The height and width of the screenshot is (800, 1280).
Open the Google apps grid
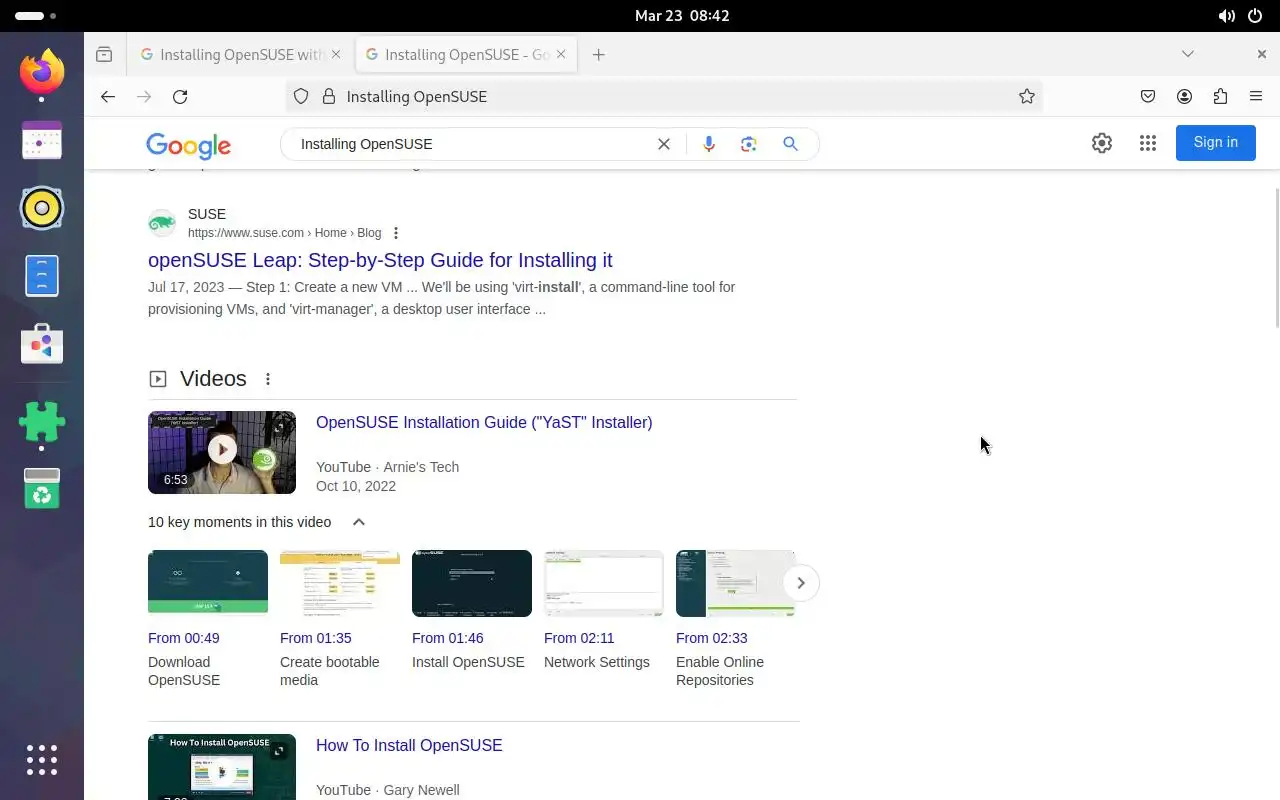(x=1148, y=143)
